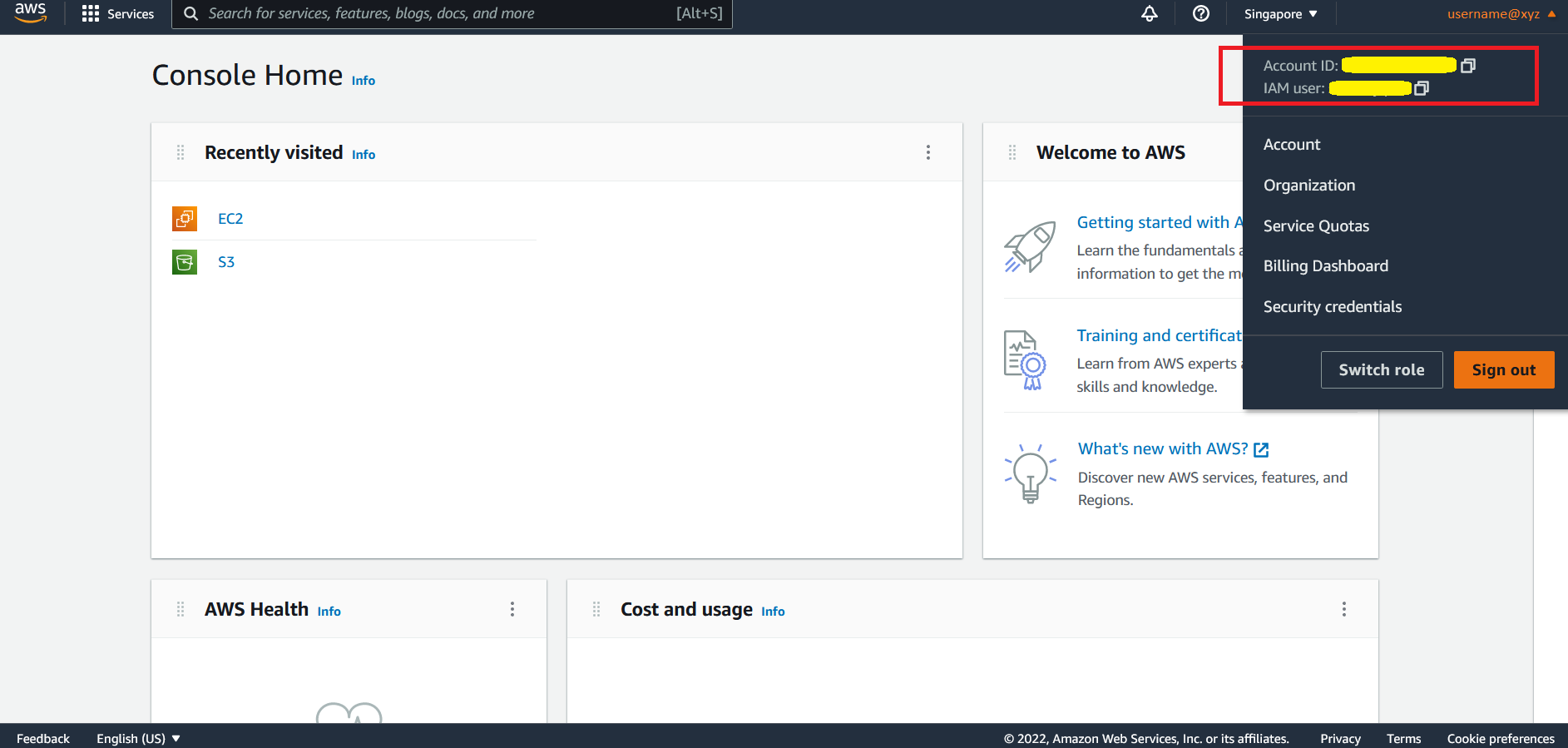Grab the Welcome to AWS drag handle

[x=1012, y=152]
